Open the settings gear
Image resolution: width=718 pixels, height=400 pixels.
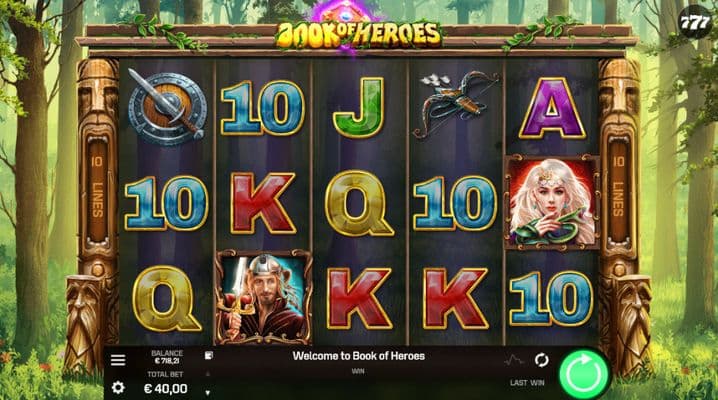(118, 388)
